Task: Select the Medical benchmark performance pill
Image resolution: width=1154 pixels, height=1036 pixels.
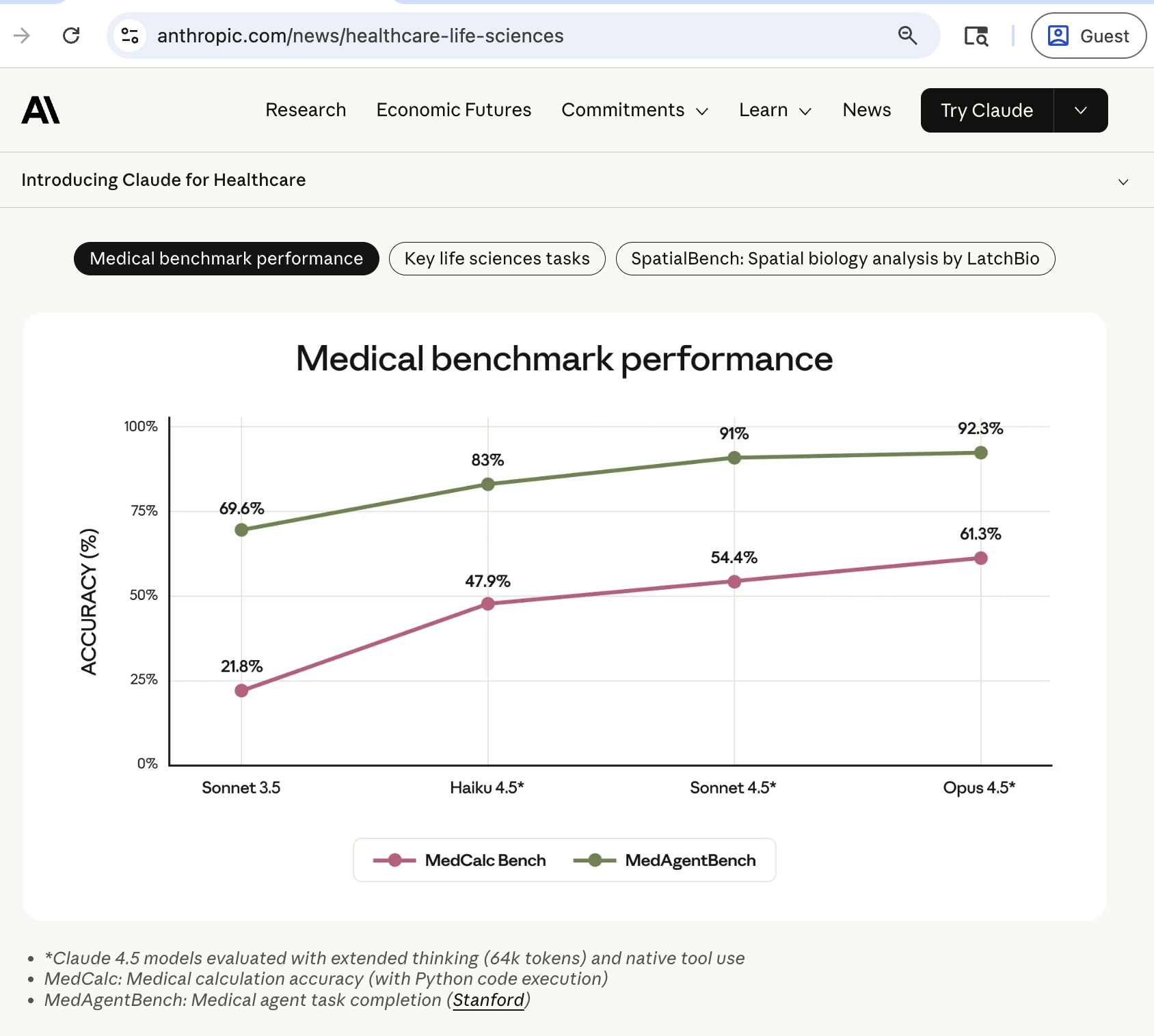Action: (226, 259)
